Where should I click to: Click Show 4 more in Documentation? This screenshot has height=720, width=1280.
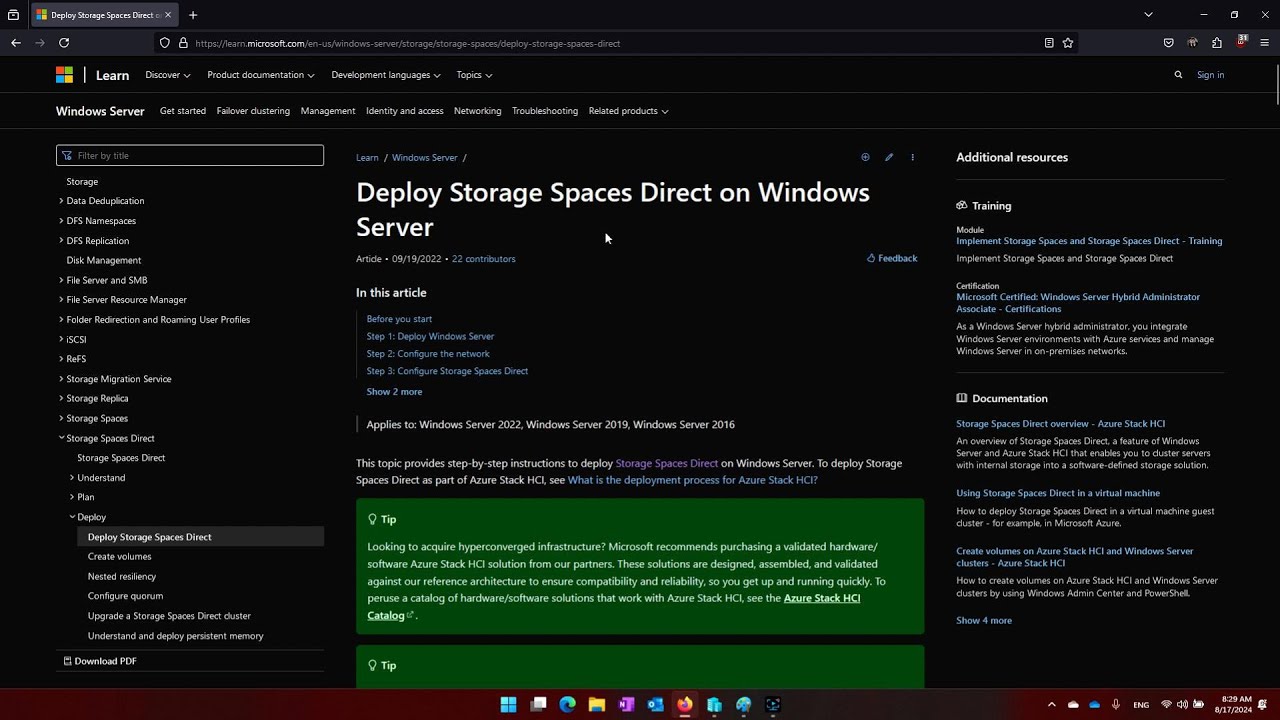984,621
